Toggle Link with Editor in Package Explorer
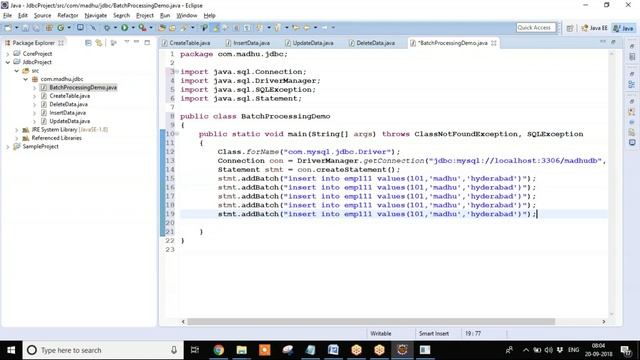The width and height of the screenshot is (640, 360). tap(98, 43)
